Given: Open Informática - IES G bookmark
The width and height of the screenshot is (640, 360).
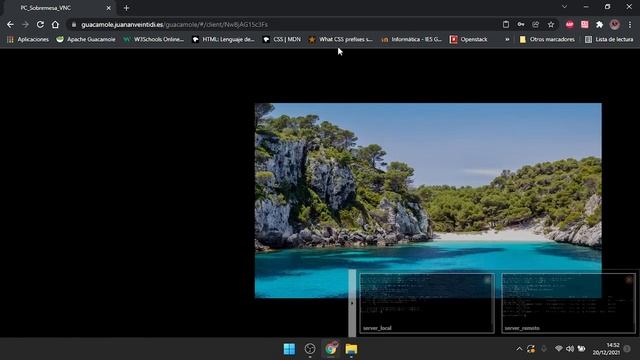Looking at the screenshot, I should pos(411,39).
